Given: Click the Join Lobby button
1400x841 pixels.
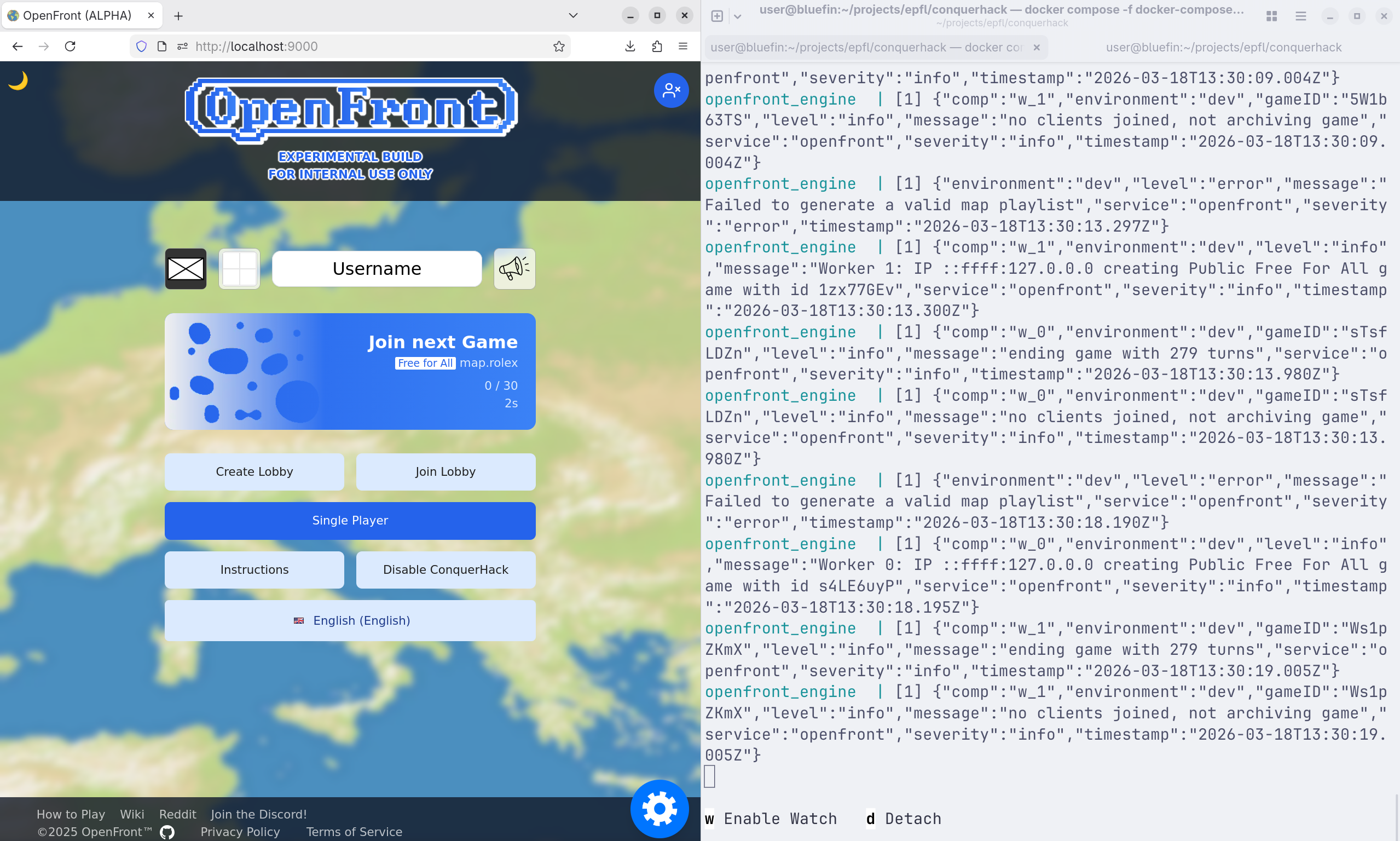Looking at the screenshot, I should coord(446,471).
